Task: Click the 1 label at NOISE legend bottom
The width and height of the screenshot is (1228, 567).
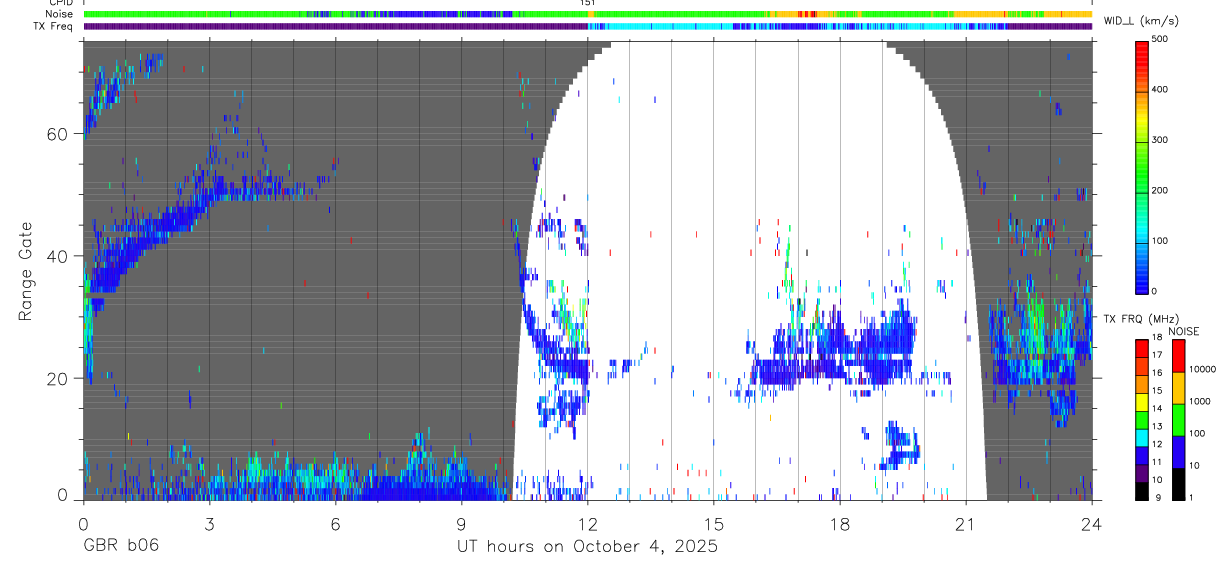Action: point(1192,497)
